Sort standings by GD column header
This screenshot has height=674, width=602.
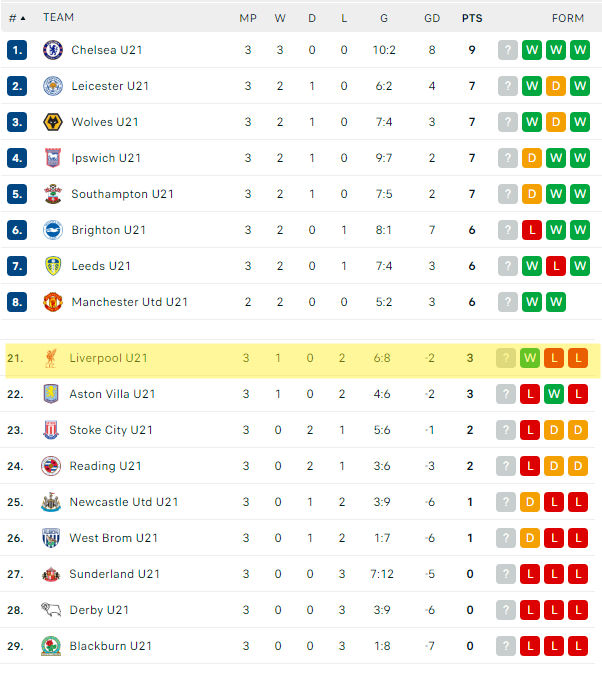point(432,18)
